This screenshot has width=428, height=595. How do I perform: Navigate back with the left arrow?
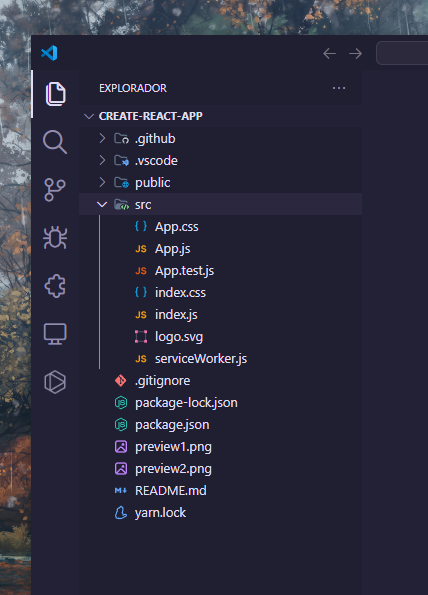point(329,54)
